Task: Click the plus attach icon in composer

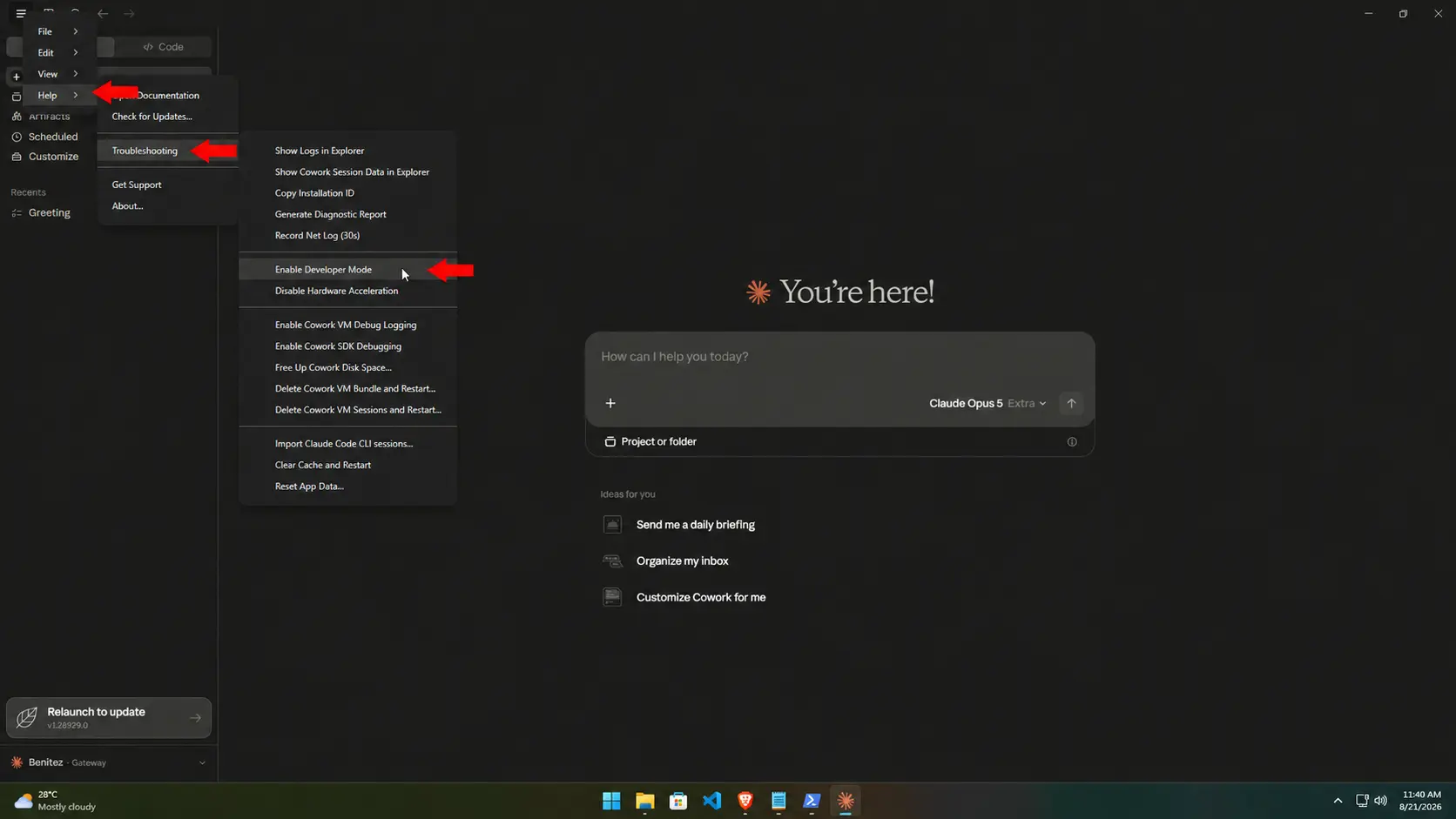Action: pos(610,403)
